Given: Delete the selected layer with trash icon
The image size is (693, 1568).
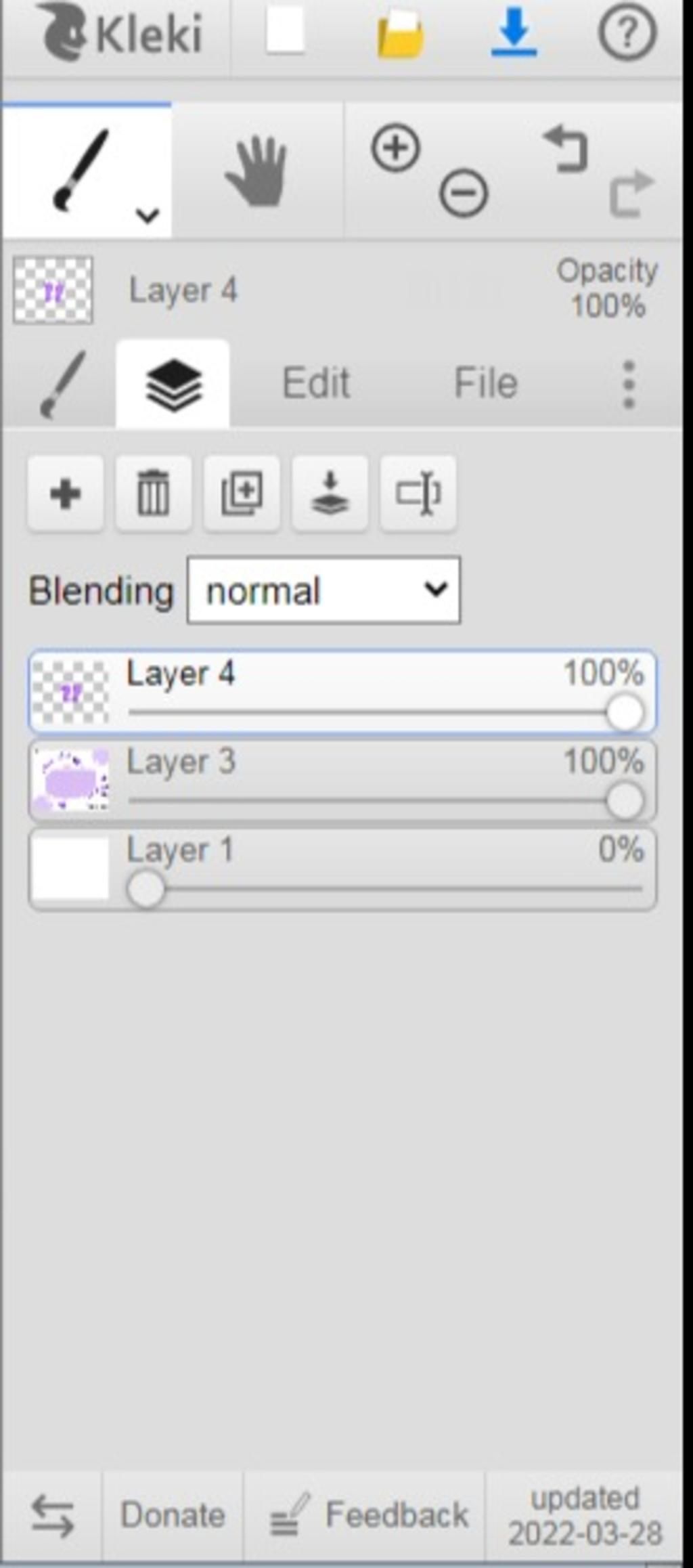Looking at the screenshot, I should pos(154,494).
